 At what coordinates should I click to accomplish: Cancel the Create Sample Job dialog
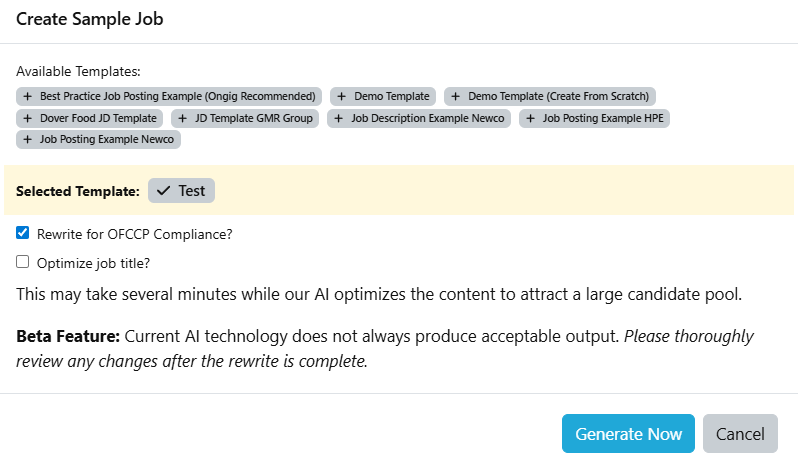(740, 434)
